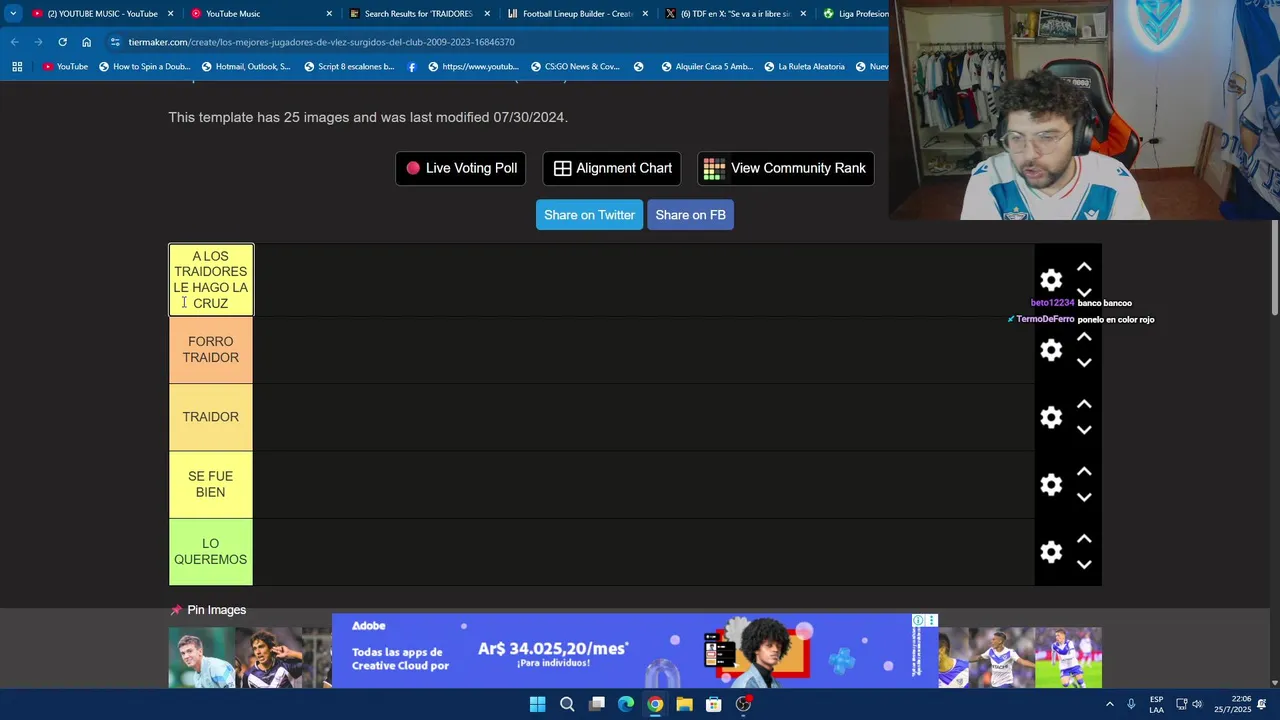1280x720 pixels.
Task: Open the 'YouTube' bookmark
Action: click(65, 67)
